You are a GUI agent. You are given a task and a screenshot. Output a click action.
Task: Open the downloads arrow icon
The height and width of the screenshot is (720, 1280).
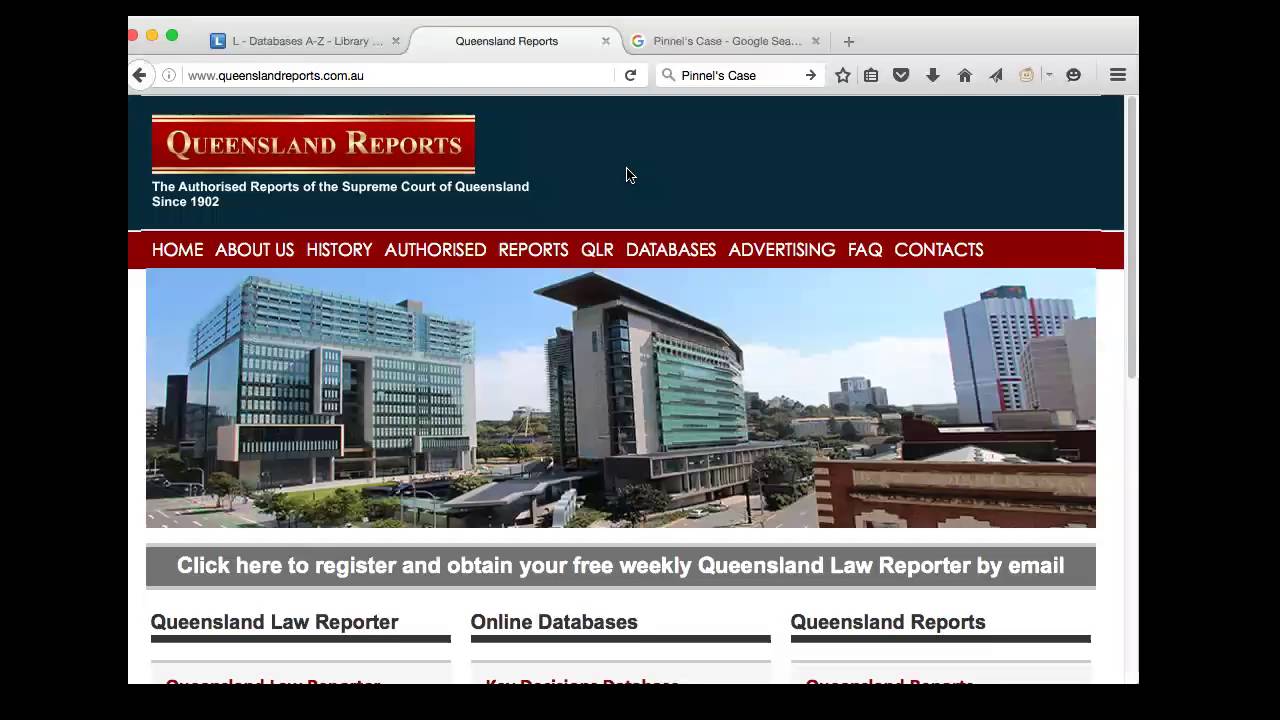(933, 75)
